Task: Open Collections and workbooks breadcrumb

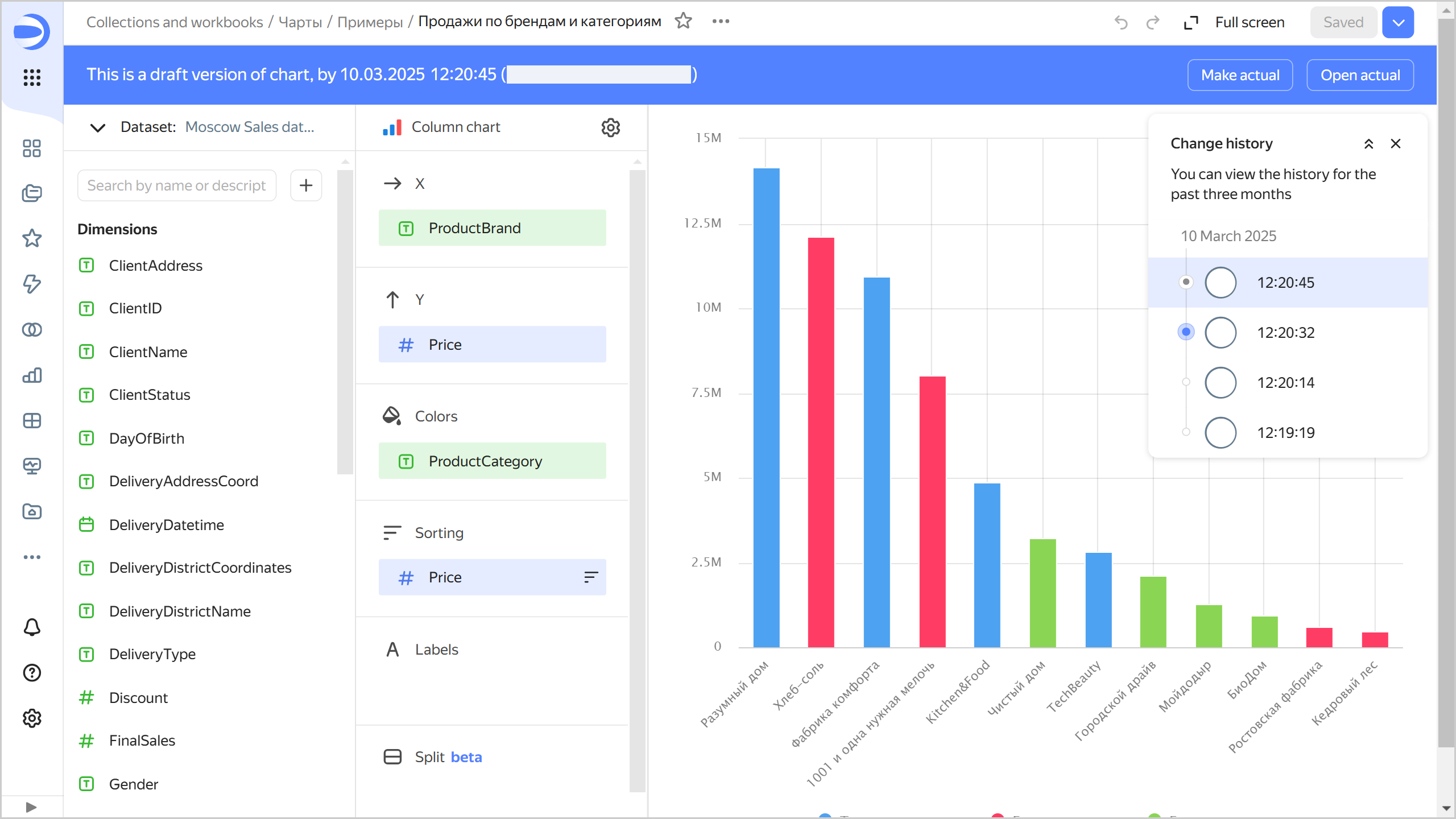Action: pyautogui.click(x=175, y=22)
